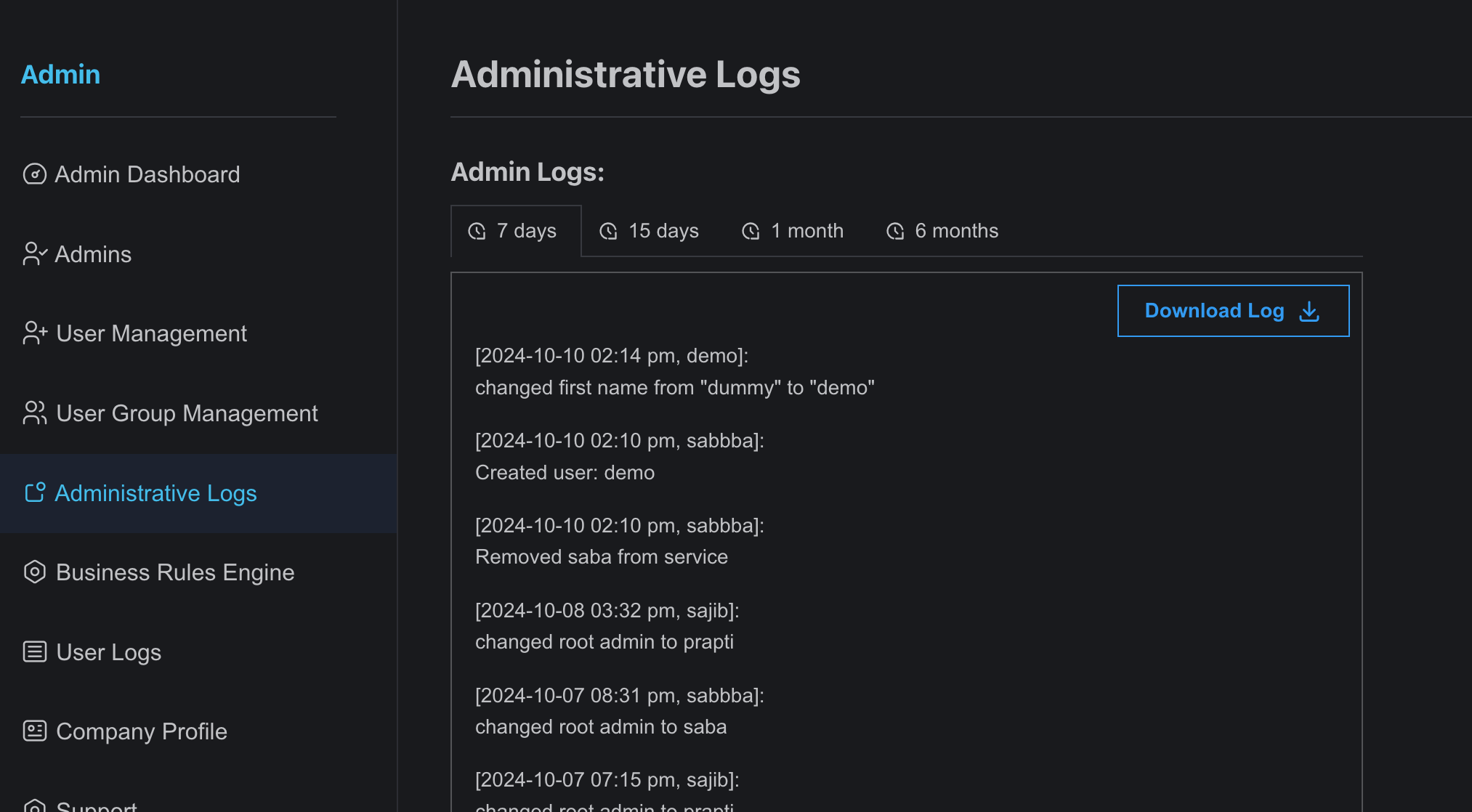Image resolution: width=1472 pixels, height=812 pixels.
Task: Click the Admins person-check icon
Action: pos(35,254)
